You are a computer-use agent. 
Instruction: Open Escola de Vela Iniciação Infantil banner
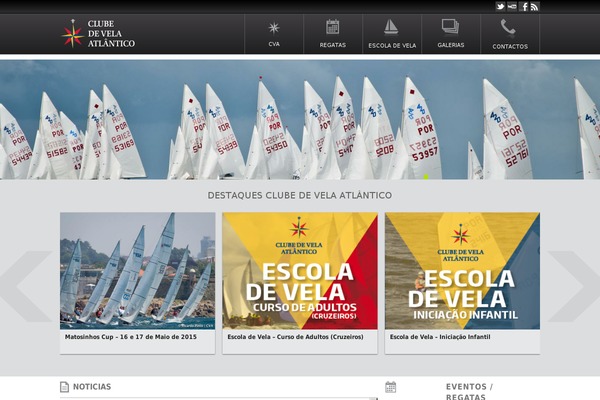(x=462, y=271)
